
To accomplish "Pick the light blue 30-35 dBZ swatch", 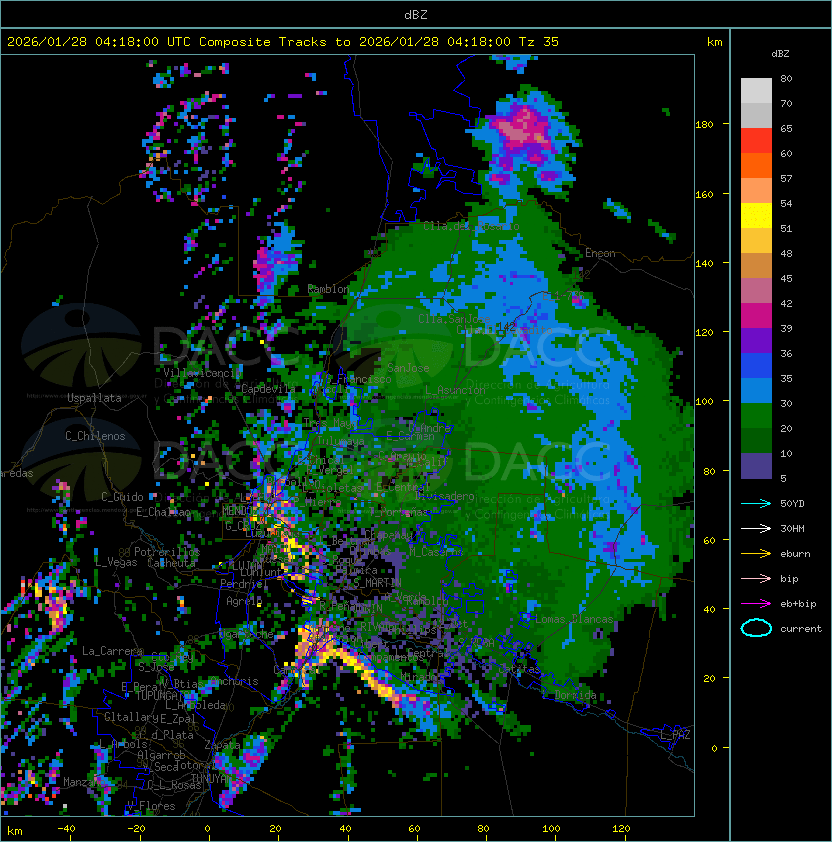I will click(x=756, y=391).
